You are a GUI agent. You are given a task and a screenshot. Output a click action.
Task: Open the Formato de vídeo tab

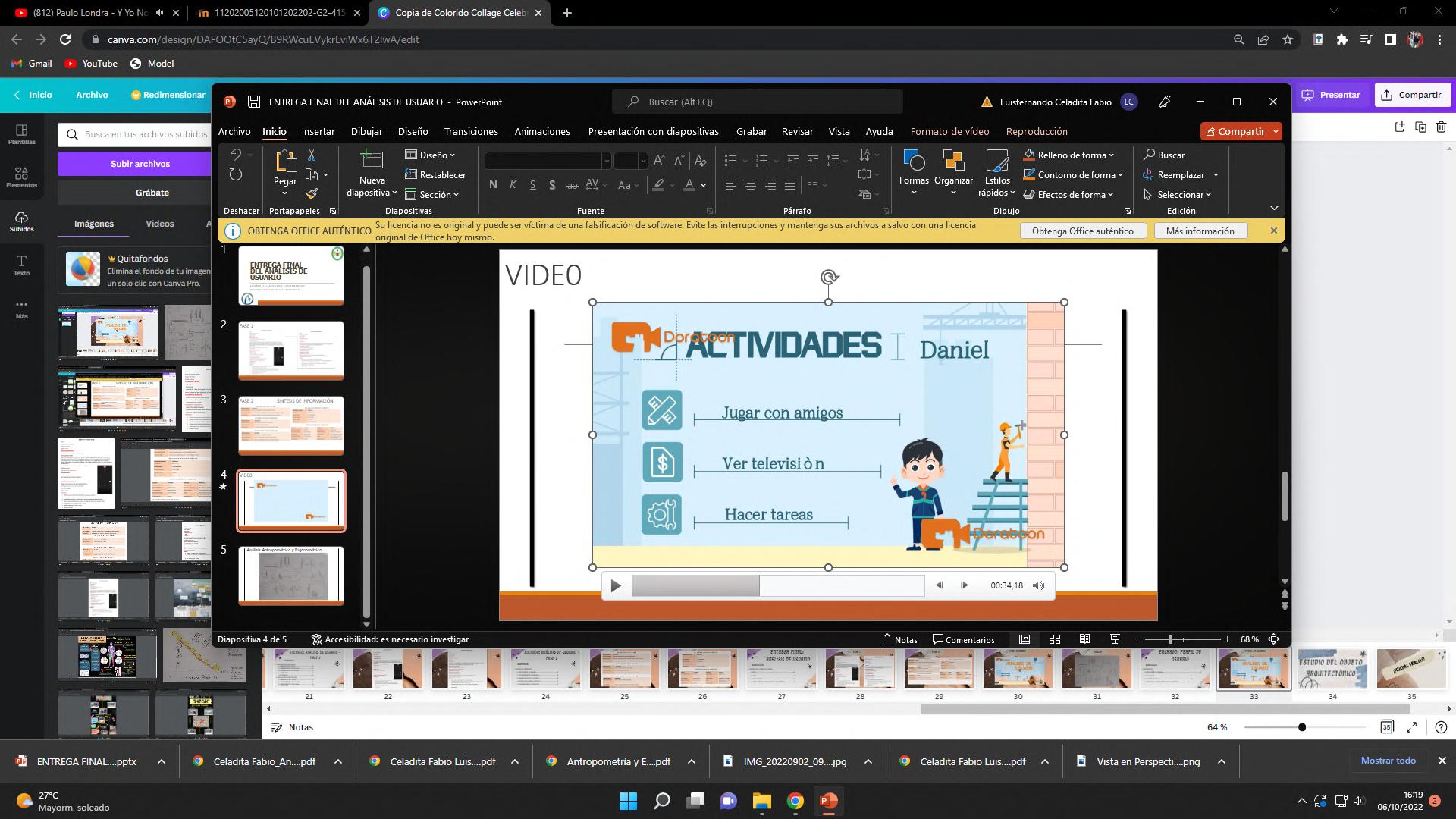pos(949,131)
